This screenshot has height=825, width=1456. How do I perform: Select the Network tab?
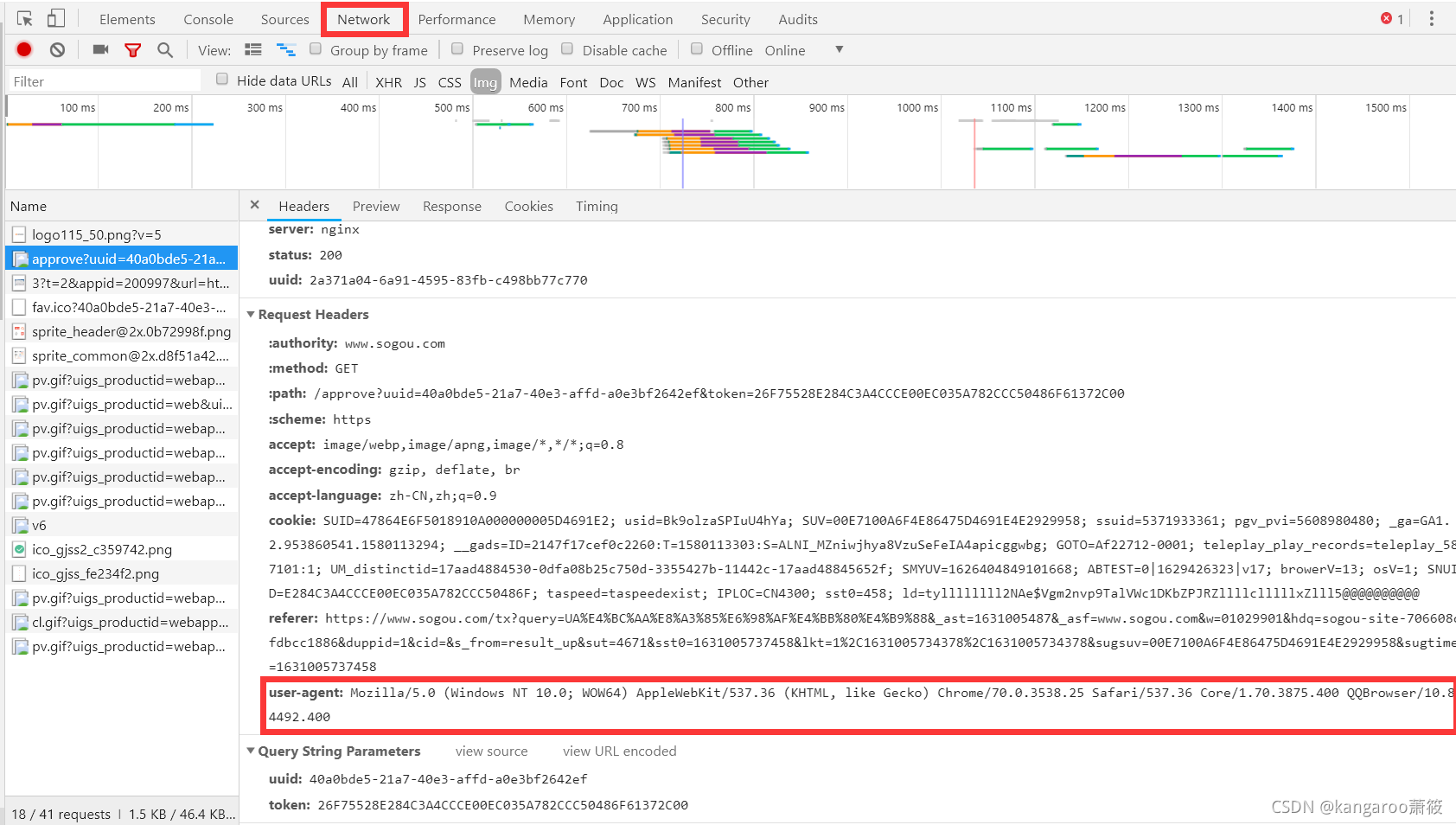[364, 19]
